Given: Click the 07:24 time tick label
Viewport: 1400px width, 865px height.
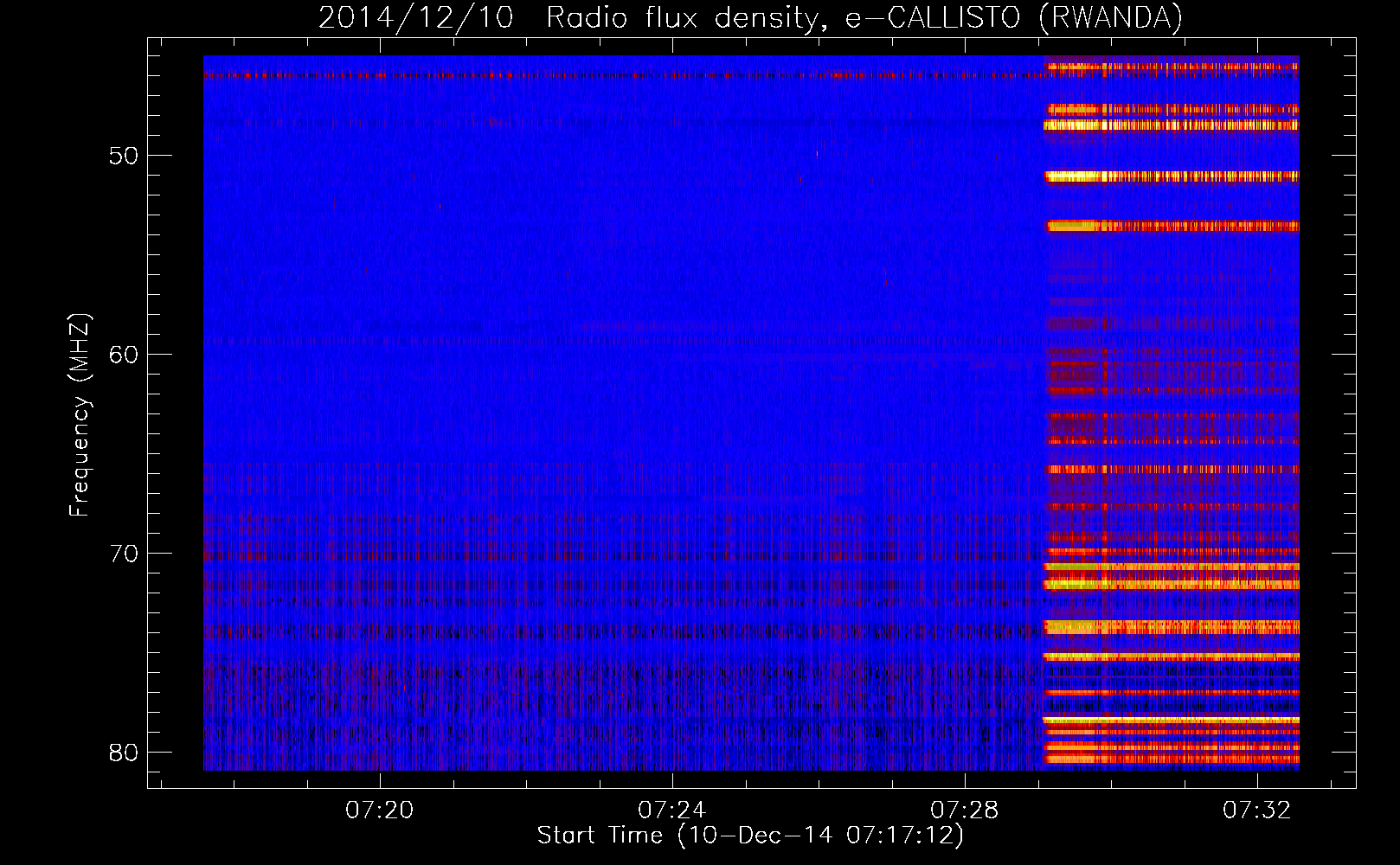Looking at the screenshot, I should click(x=672, y=811).
